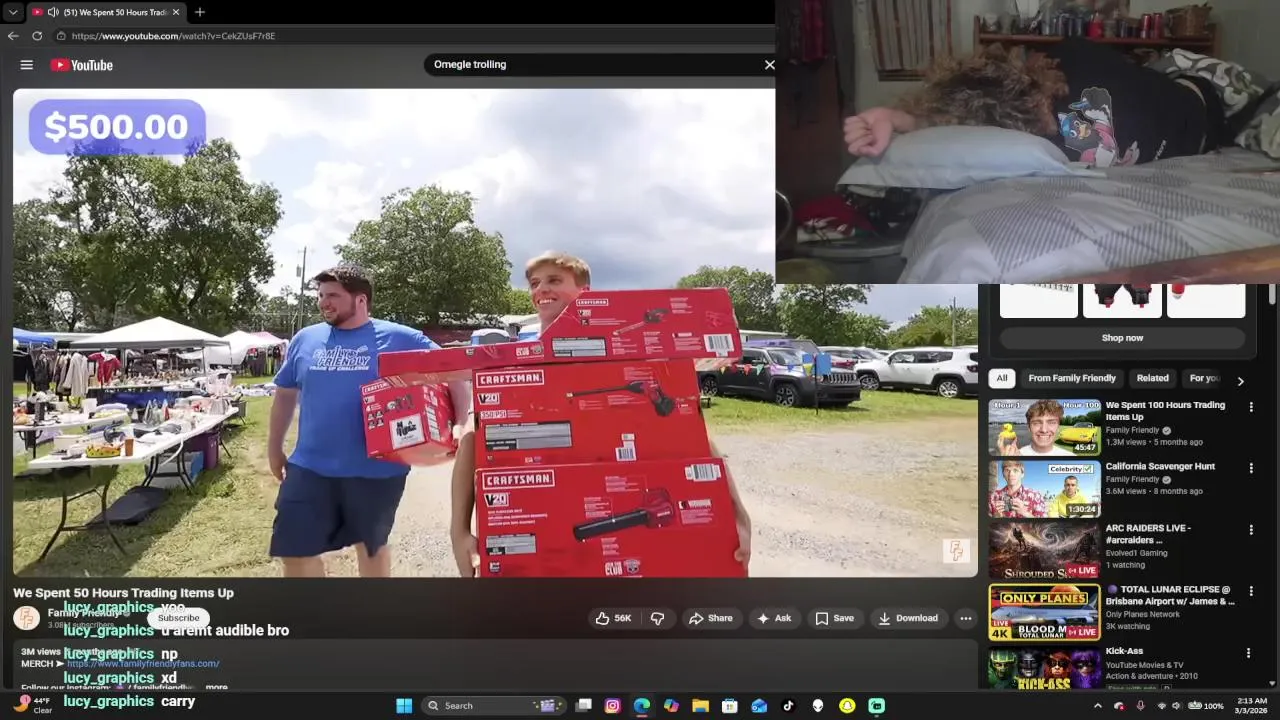Save the video to a playlist
The height and width of the screenshot is (720, 1280).
click(834, 618)
